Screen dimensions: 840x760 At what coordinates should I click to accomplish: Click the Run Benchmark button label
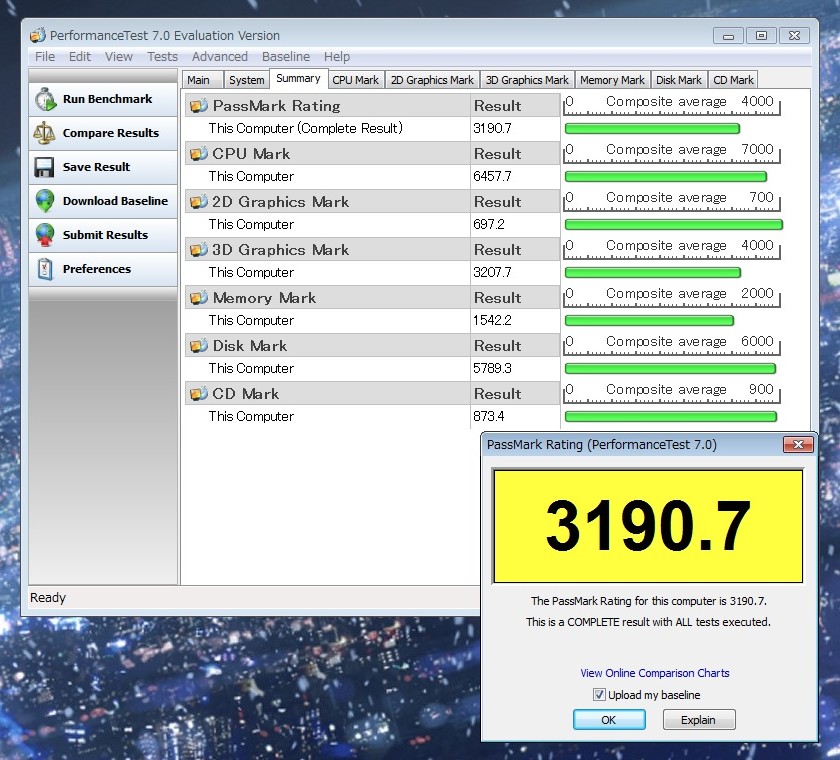(107, 99)
